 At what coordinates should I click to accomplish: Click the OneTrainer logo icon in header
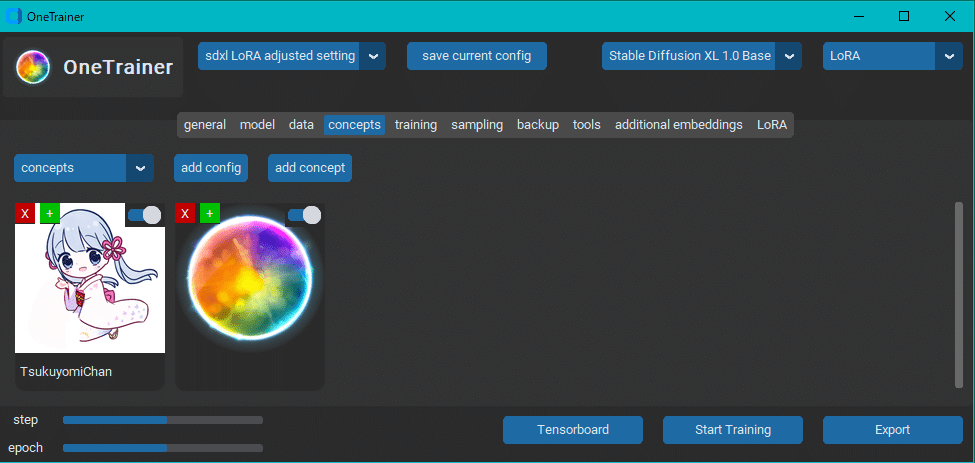pos(32,67)
